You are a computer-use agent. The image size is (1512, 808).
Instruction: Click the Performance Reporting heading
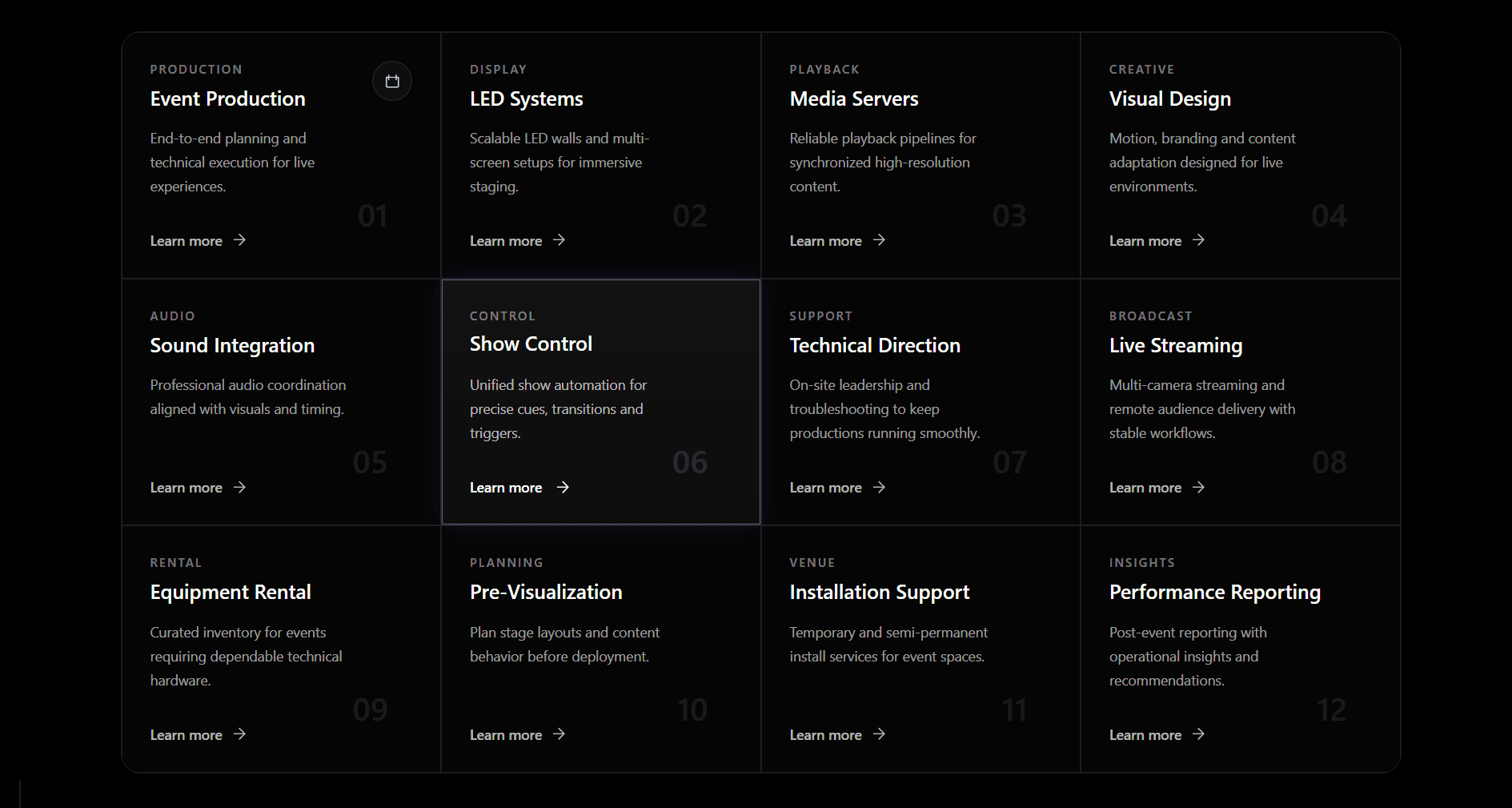click(x=1215, y=593)
